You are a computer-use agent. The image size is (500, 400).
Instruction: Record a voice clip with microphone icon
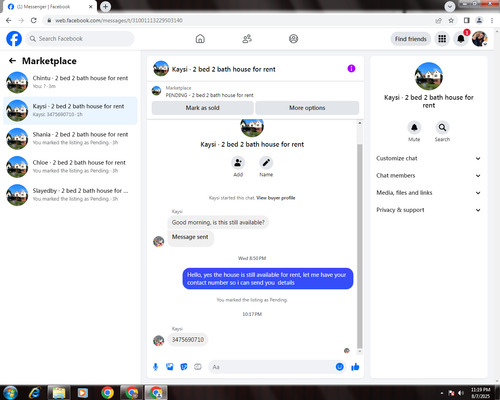coord(155,367)
